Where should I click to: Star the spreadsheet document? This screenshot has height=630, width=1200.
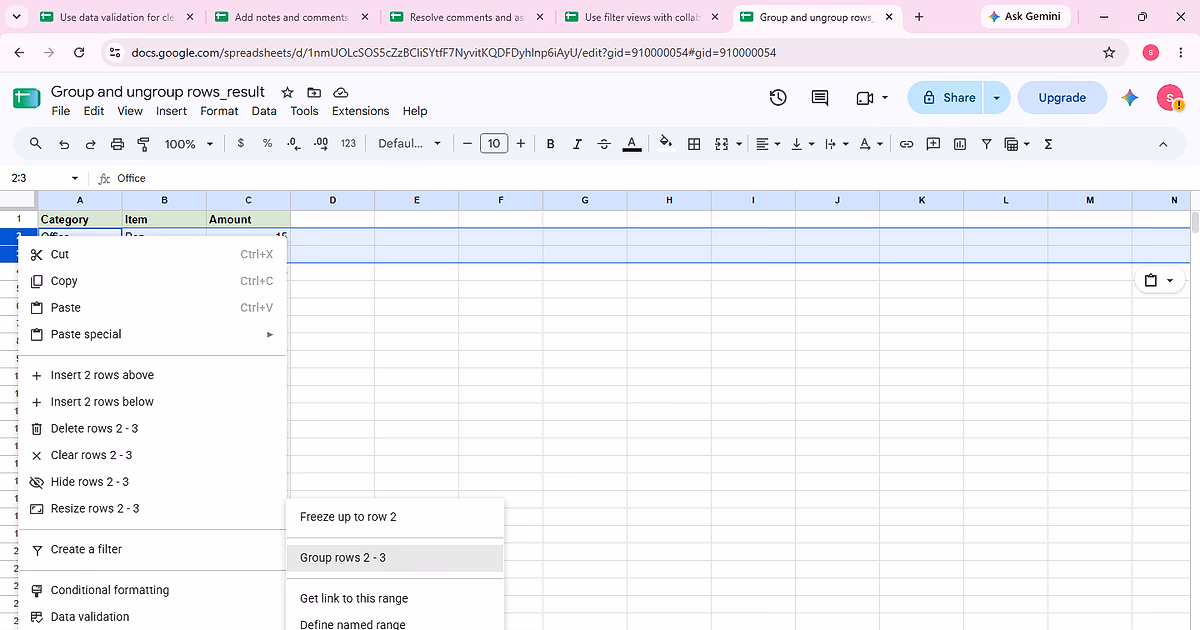pos(287,92)
